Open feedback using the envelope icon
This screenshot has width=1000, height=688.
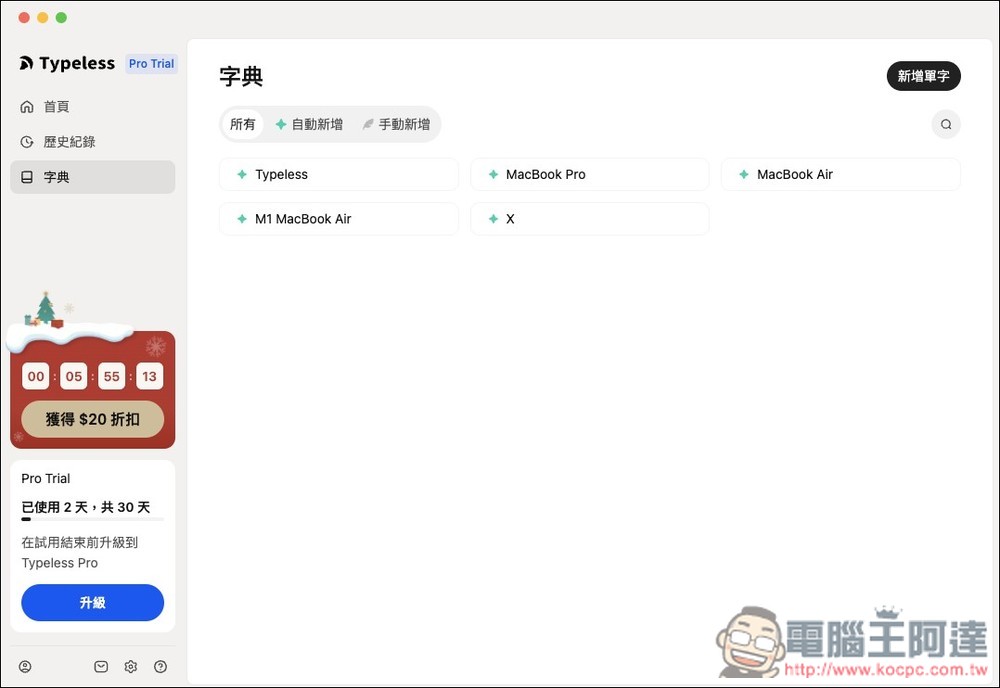click(101, 666)
